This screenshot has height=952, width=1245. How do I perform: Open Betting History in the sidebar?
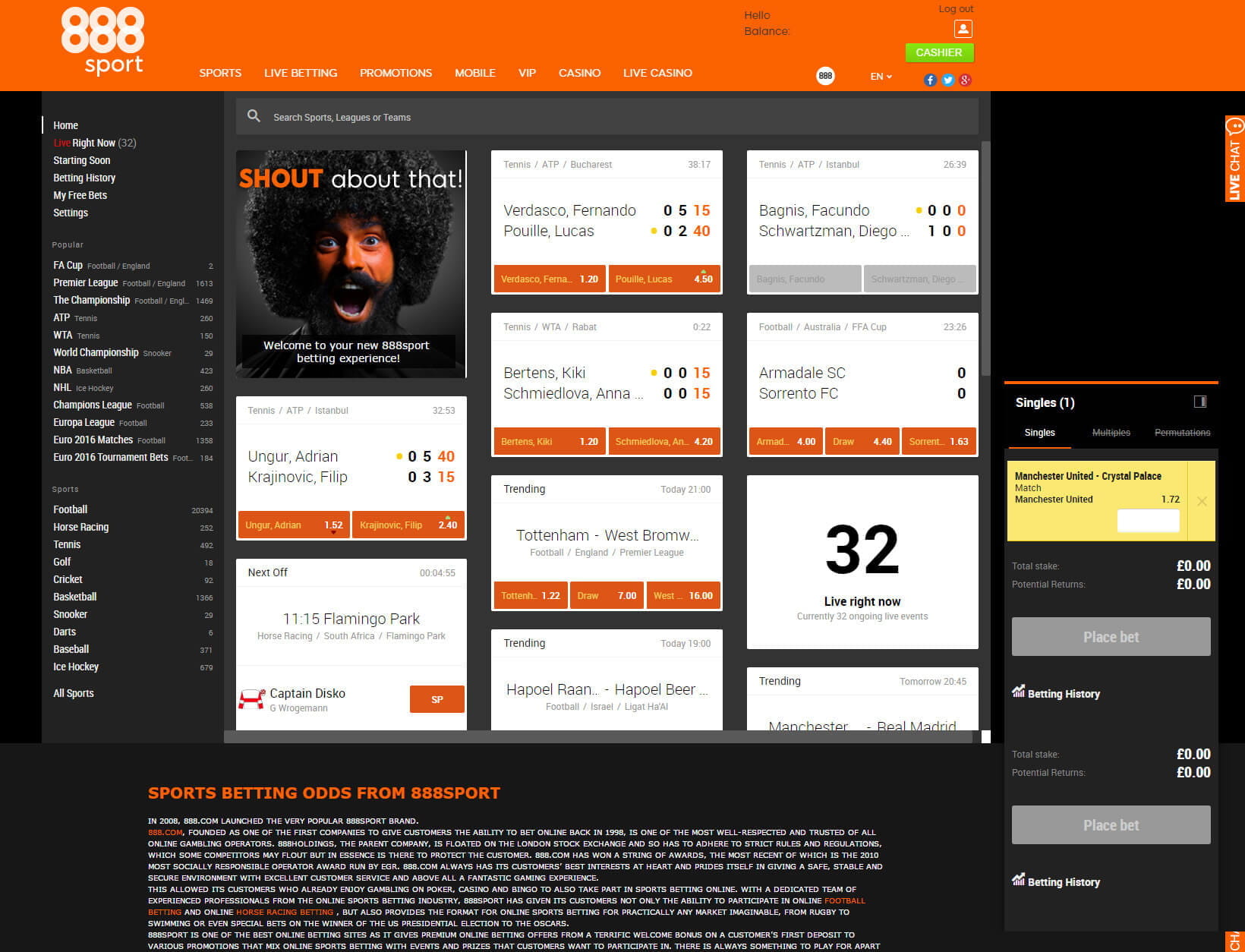pyautogui.click(x=84, y=178)
